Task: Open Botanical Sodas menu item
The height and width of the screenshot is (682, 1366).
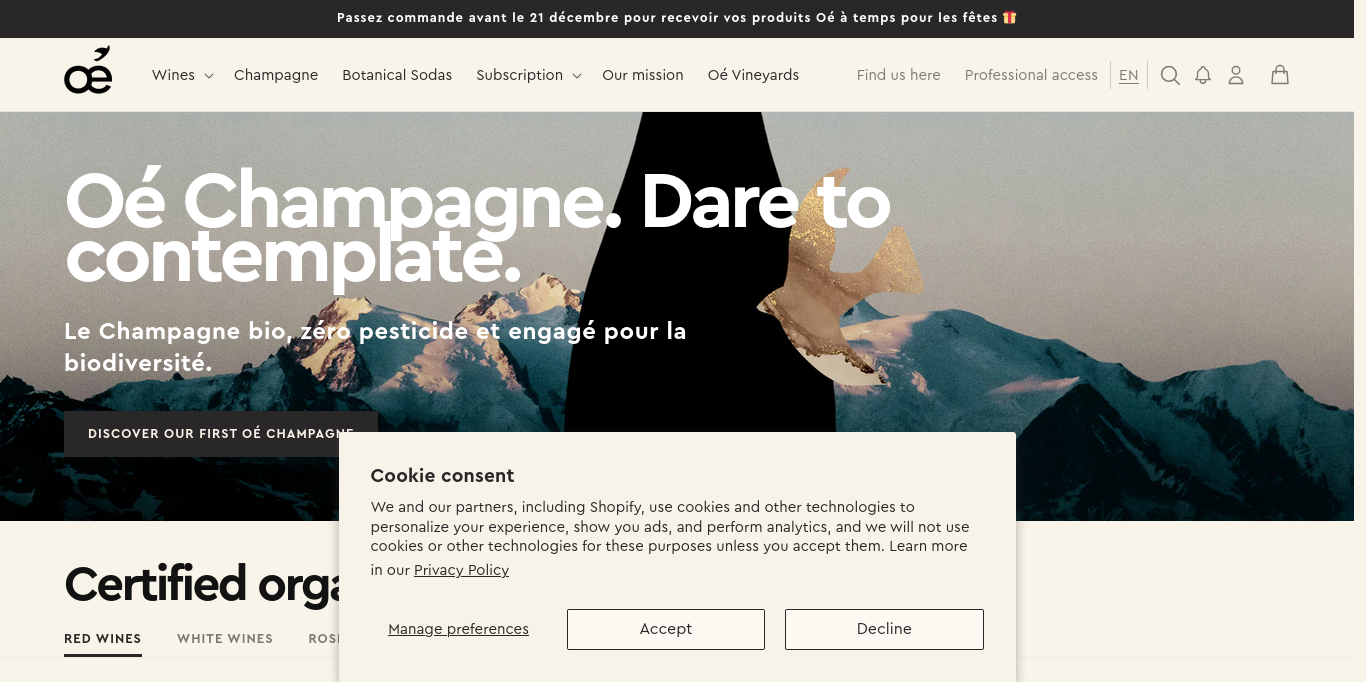Action: point(397,75)
